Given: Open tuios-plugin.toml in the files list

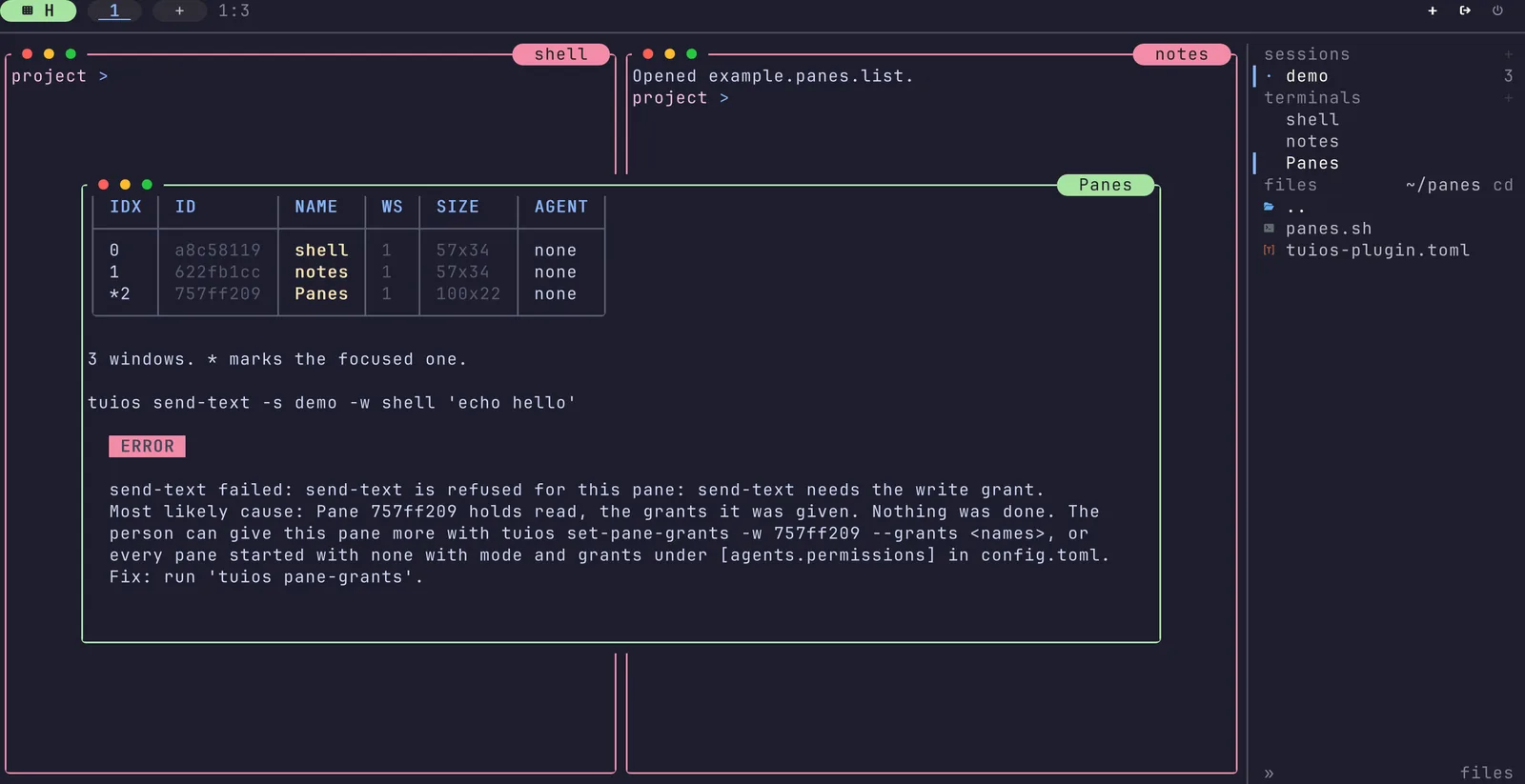Looking at the screenshot, I should click(x=1377, y=251).
